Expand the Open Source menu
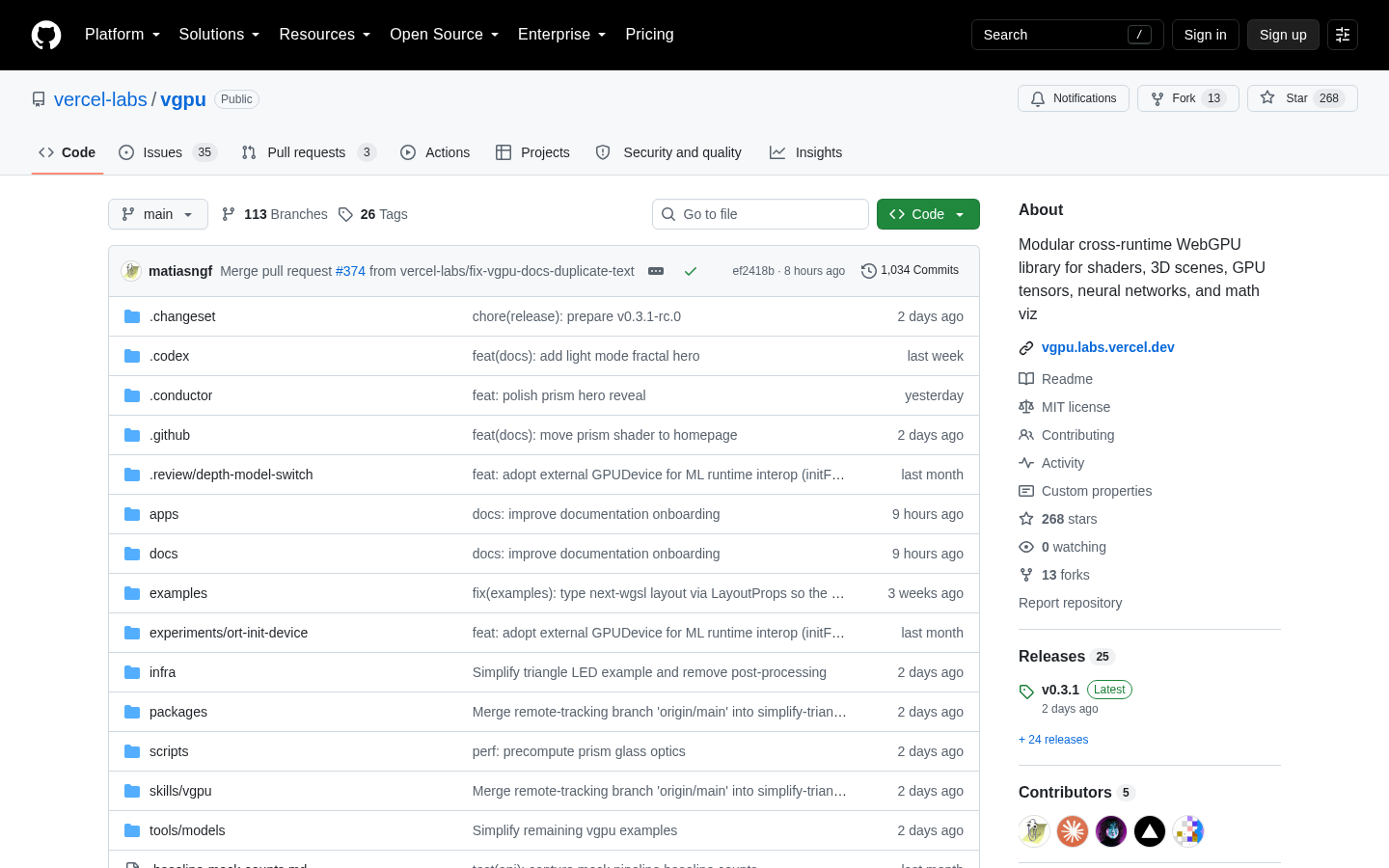The height and width of the screenshot is (868, 1389). point(444,35)
